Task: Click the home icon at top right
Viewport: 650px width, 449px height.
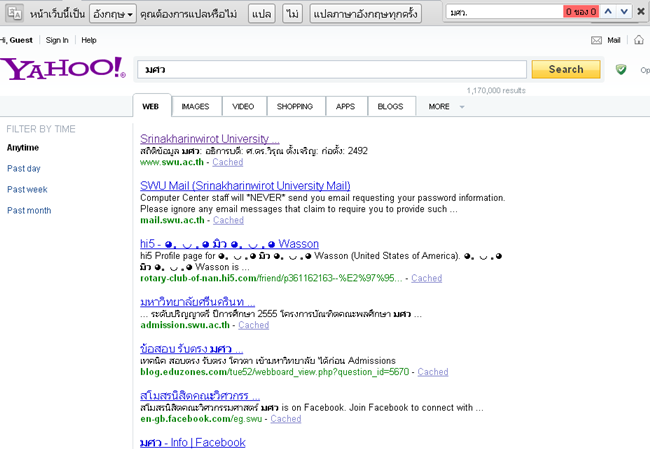Action: click(x=639, y=40)
